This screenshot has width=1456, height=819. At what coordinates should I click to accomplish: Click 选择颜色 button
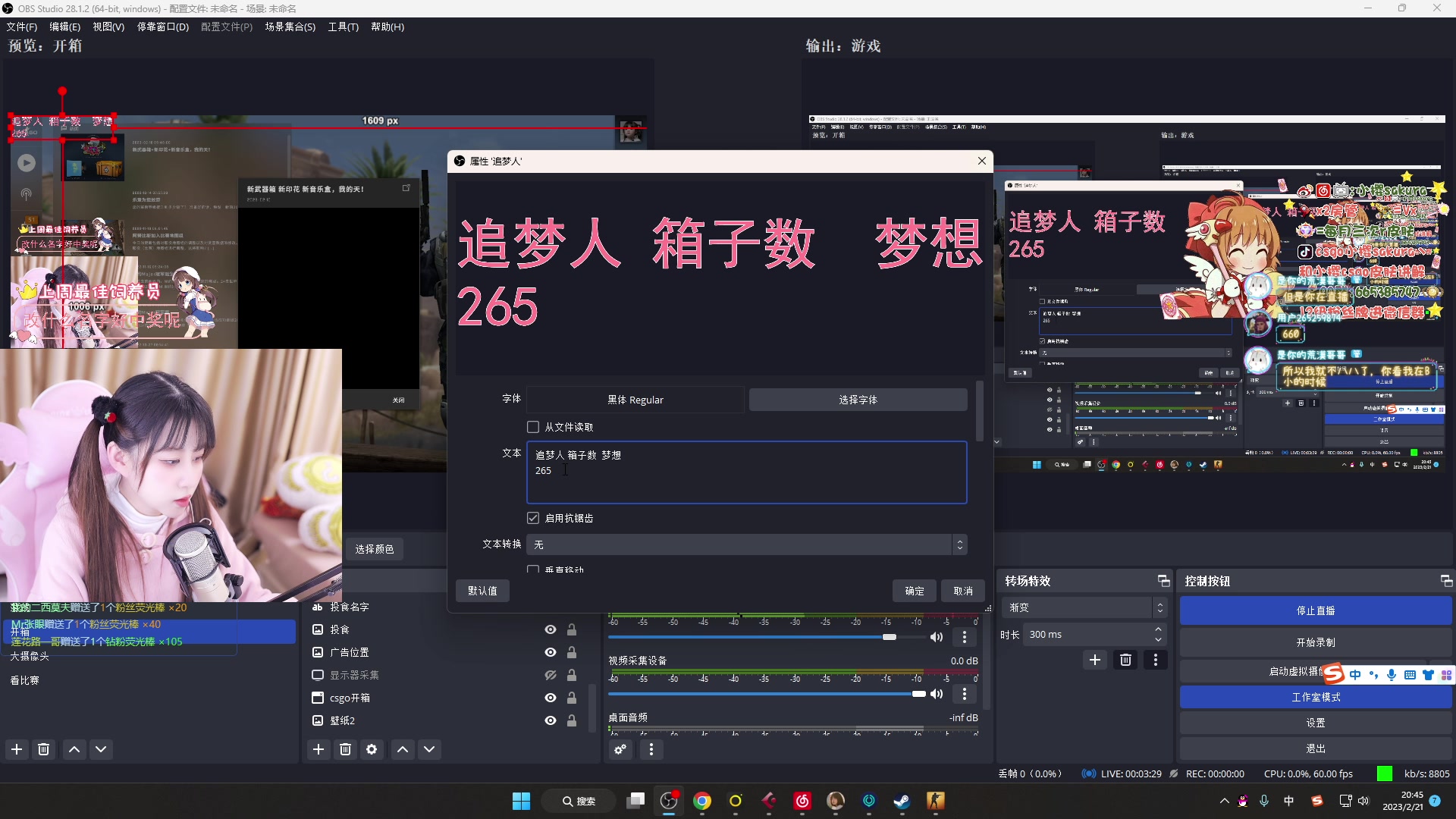point(375,549)
